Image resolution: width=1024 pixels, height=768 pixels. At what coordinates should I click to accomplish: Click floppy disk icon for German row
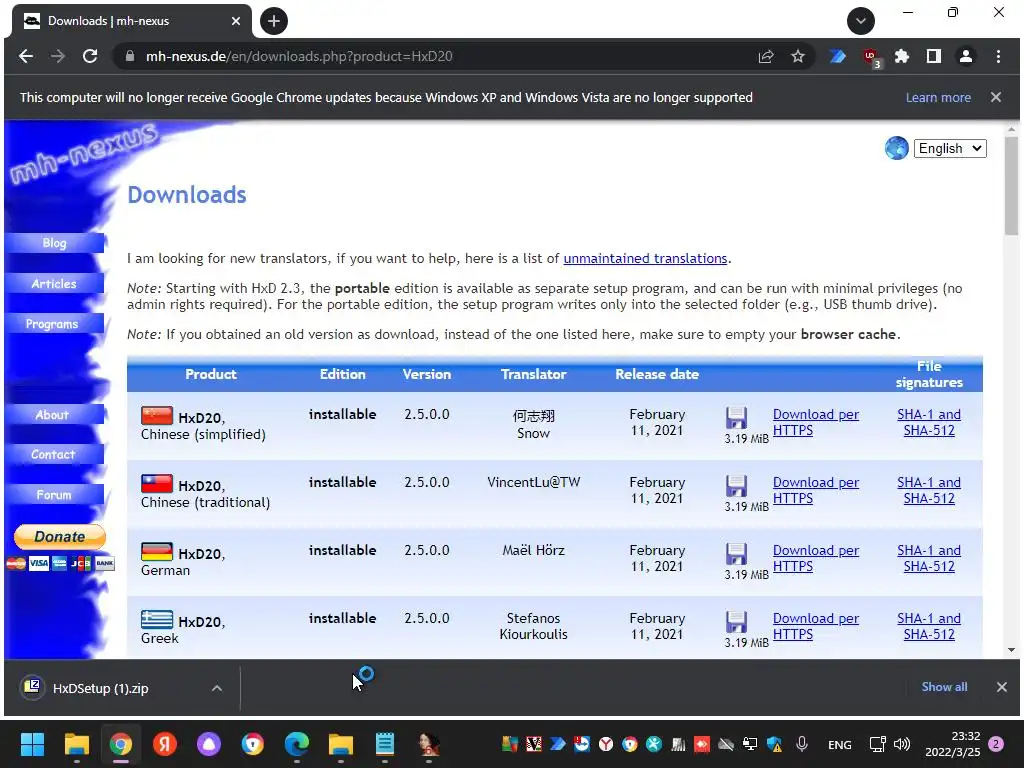coord(736,554)
